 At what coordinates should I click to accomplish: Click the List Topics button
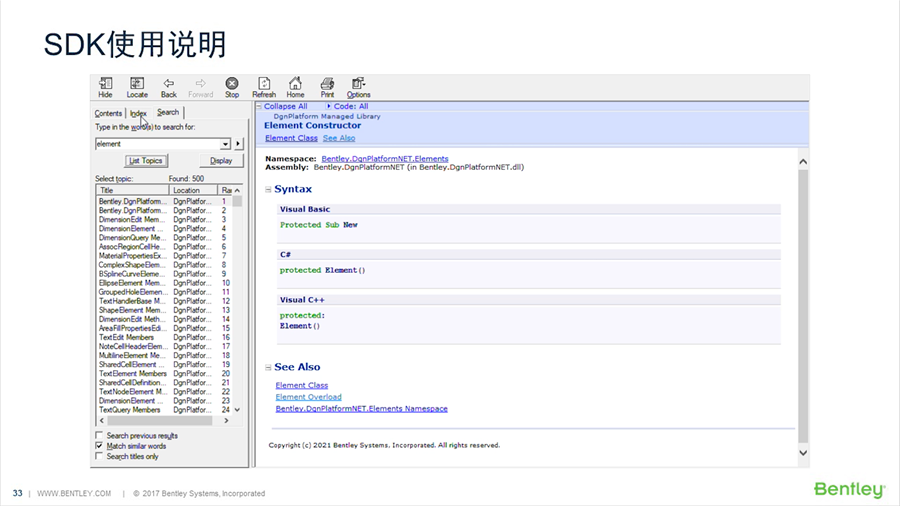(146, 161)
